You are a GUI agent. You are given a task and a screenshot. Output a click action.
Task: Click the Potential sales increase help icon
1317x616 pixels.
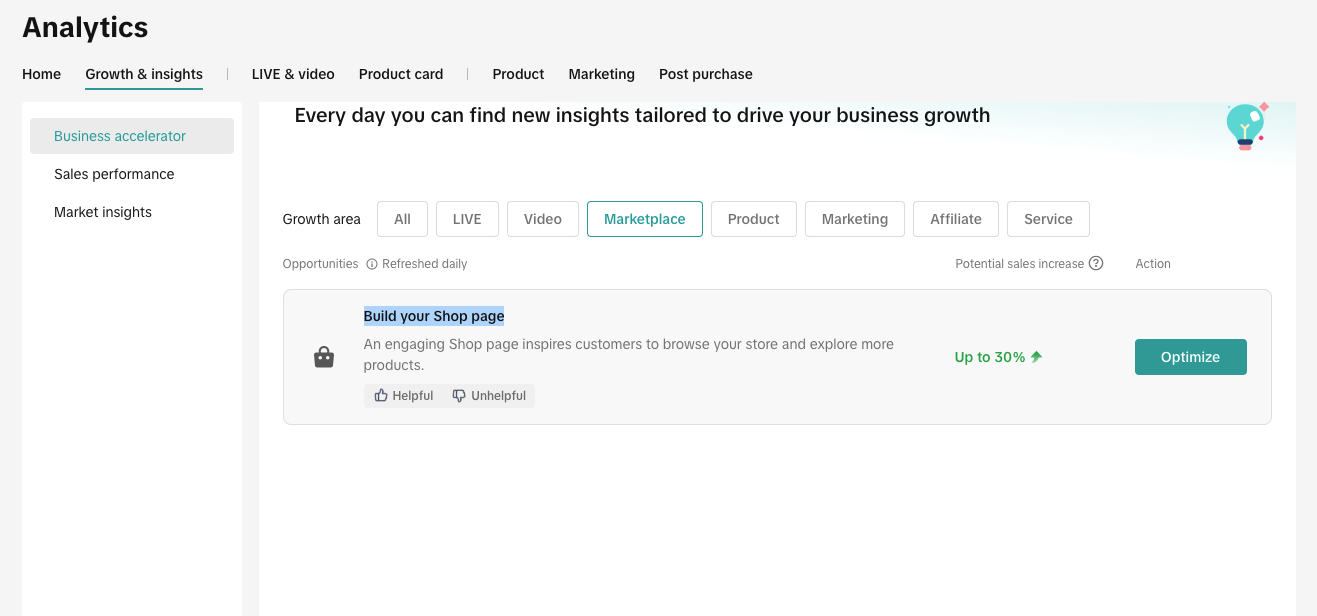pyautogui.click(x=1096, y=264)
